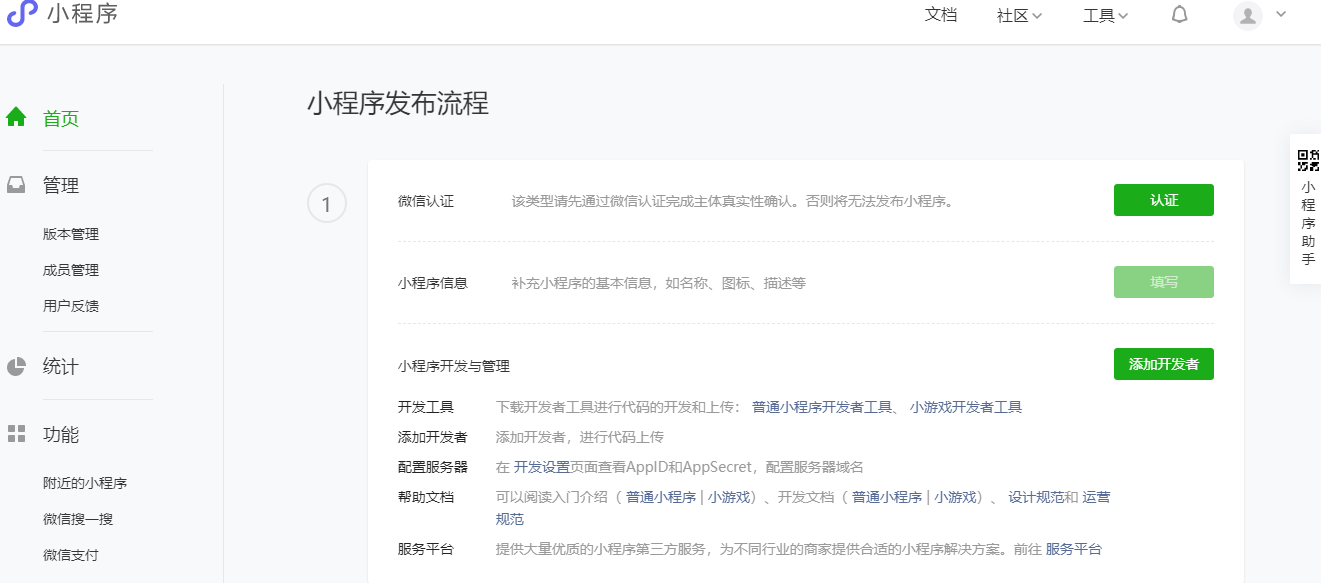Image resolution: width=1321 pixels, height=583 pixels.
Task: Open the notification bell icon
Action: (x=1180, y=14)
